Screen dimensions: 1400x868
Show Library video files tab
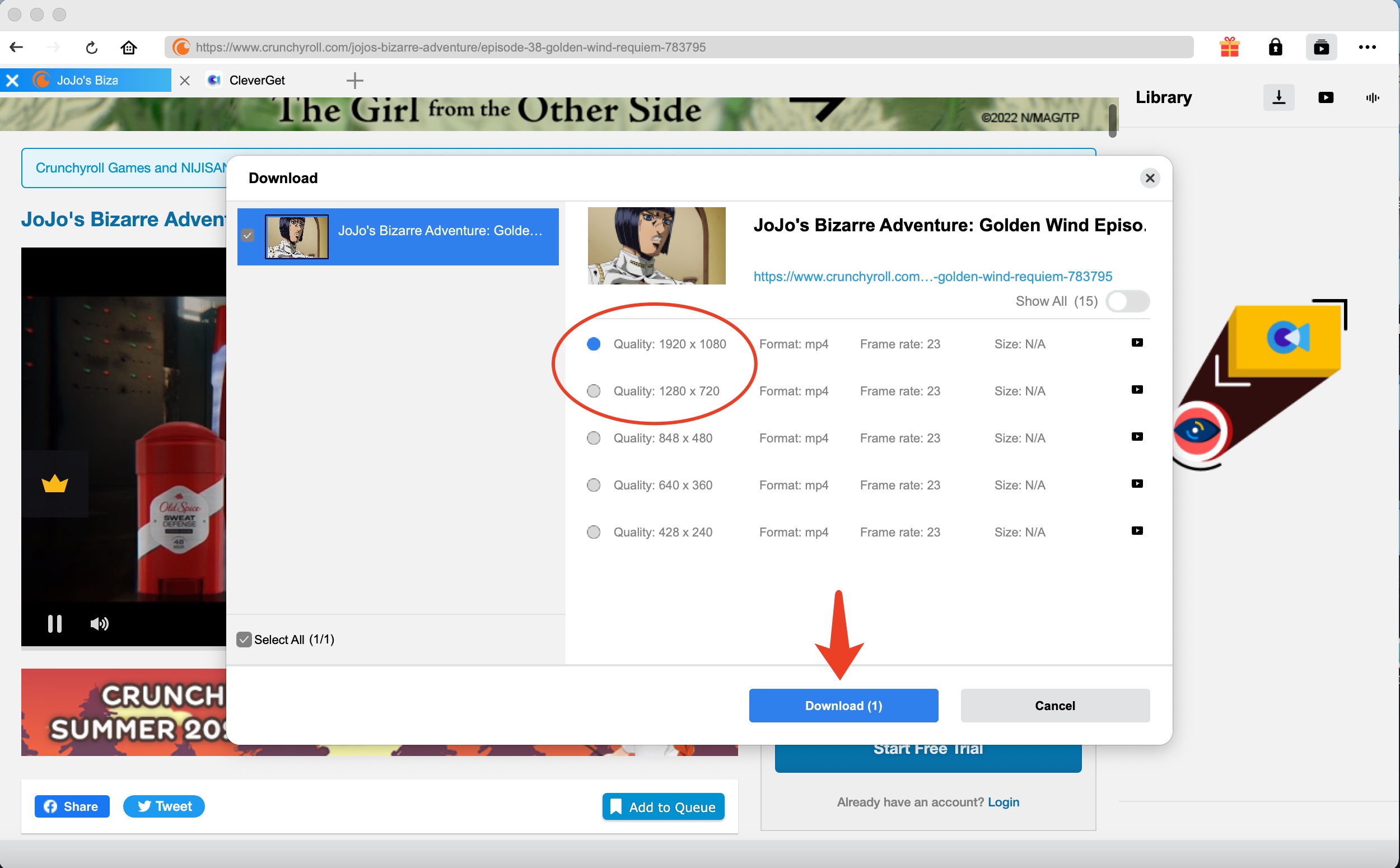[1326, 97]
